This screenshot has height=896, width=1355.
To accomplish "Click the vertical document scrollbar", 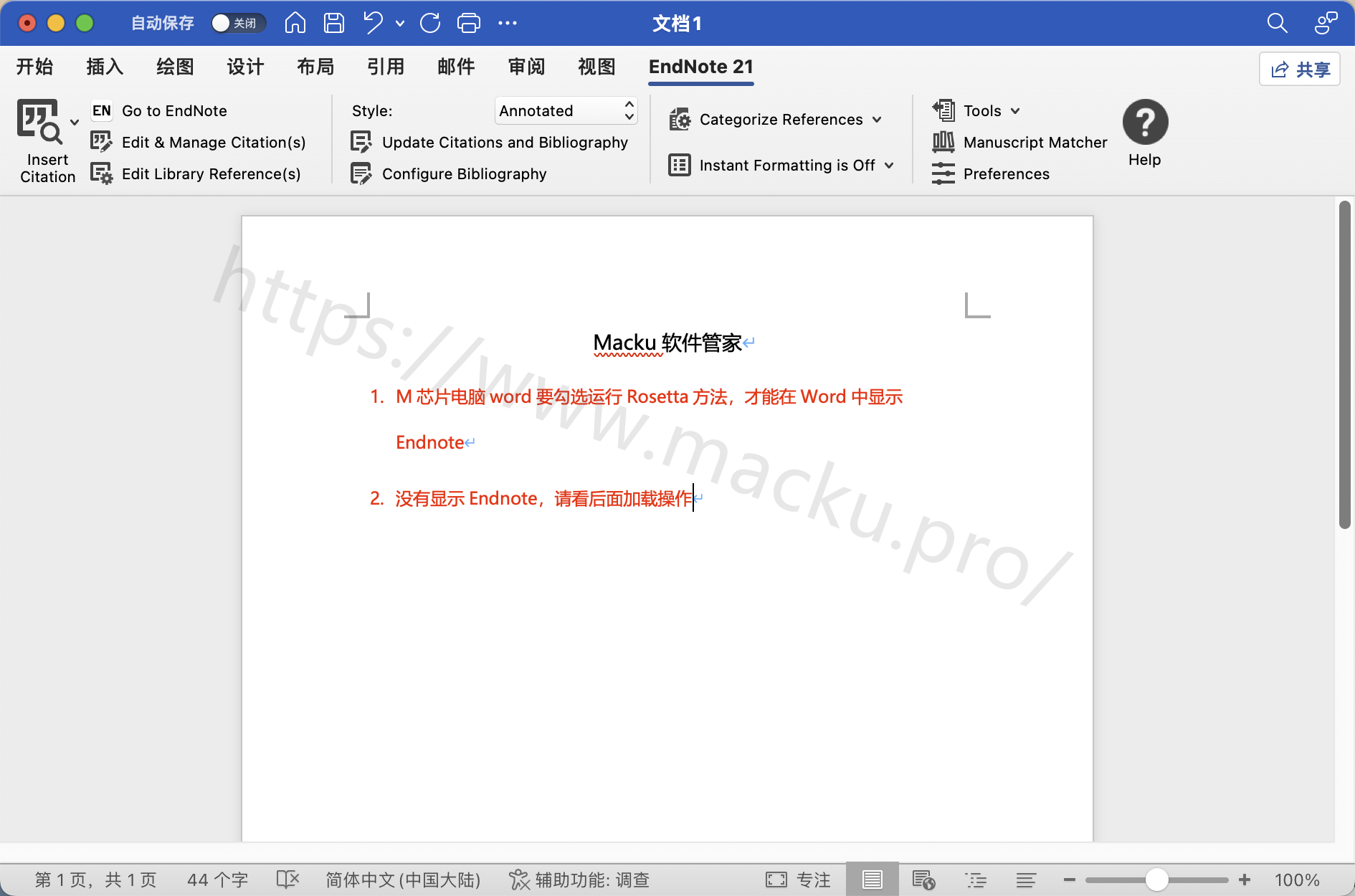I will [x=1345, y=364].
